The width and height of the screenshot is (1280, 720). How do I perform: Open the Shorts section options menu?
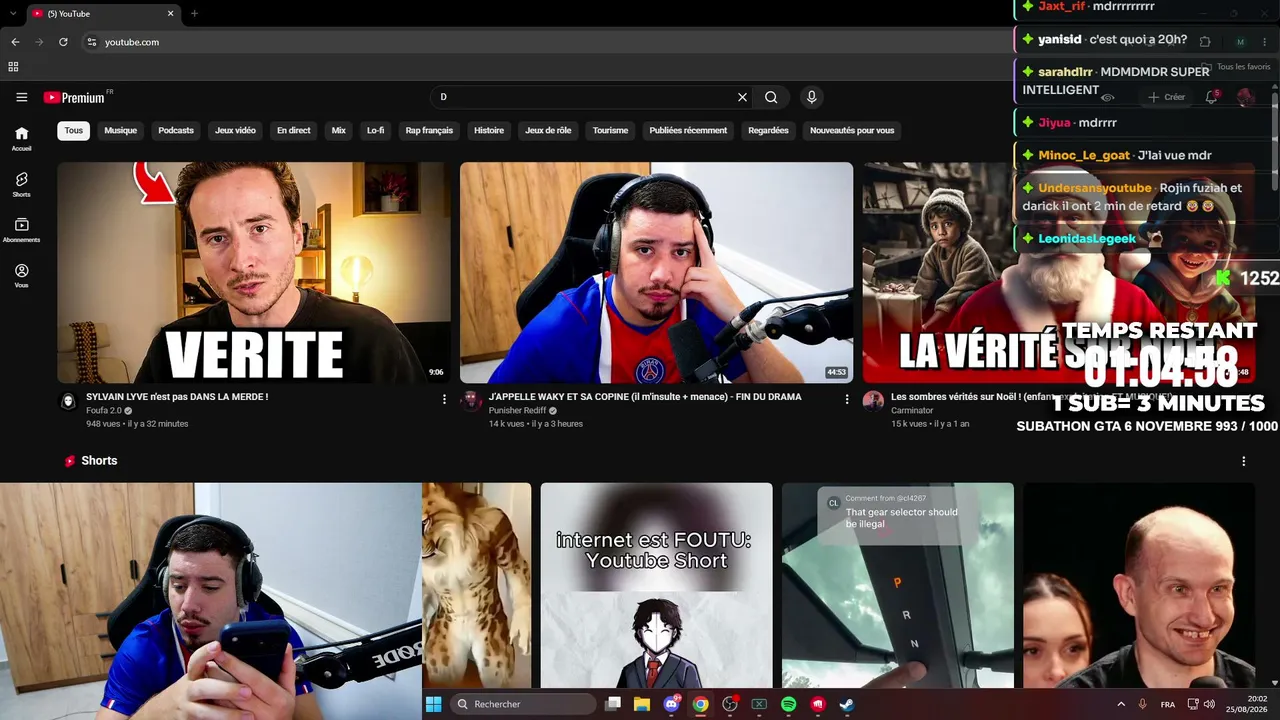(x=1244, y=461)
